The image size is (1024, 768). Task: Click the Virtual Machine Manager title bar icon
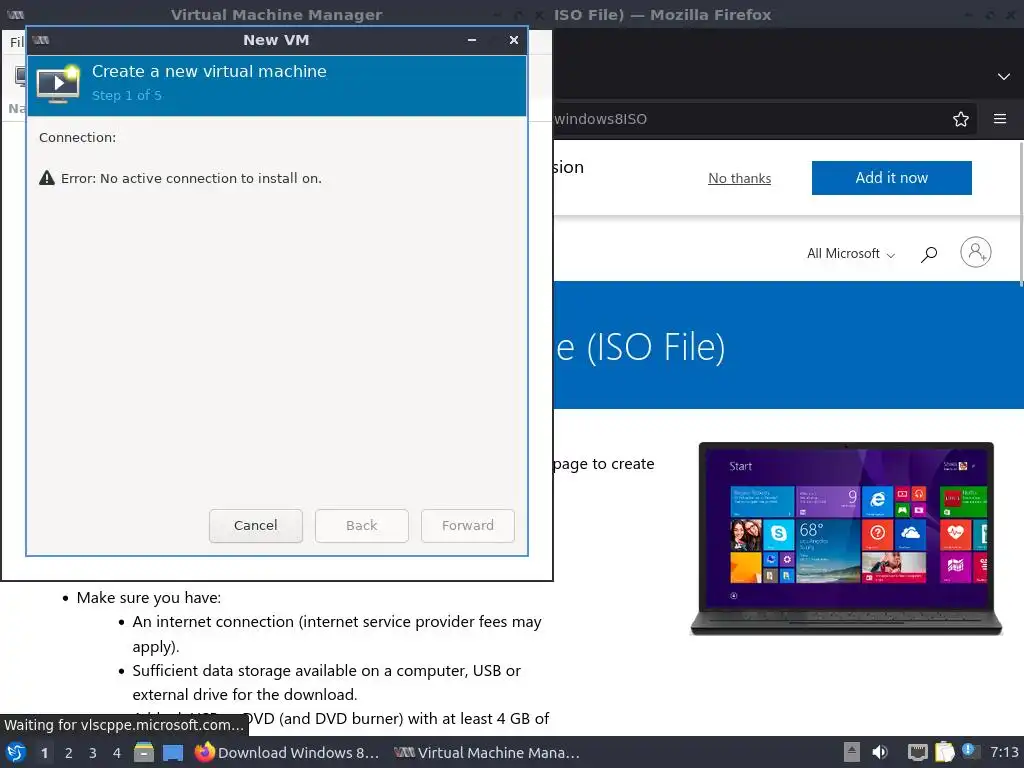(16, 14)
